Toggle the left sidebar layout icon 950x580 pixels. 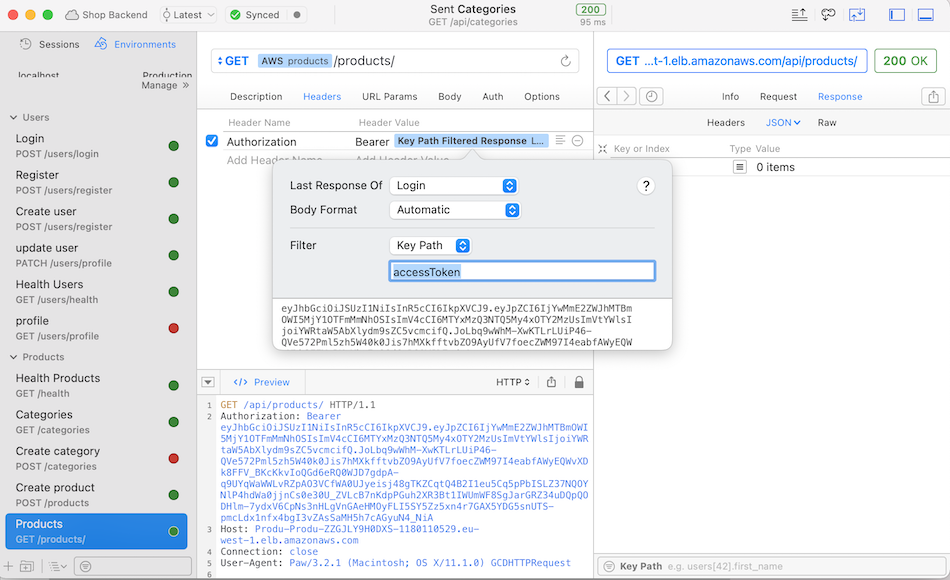[x=897, y=15]
